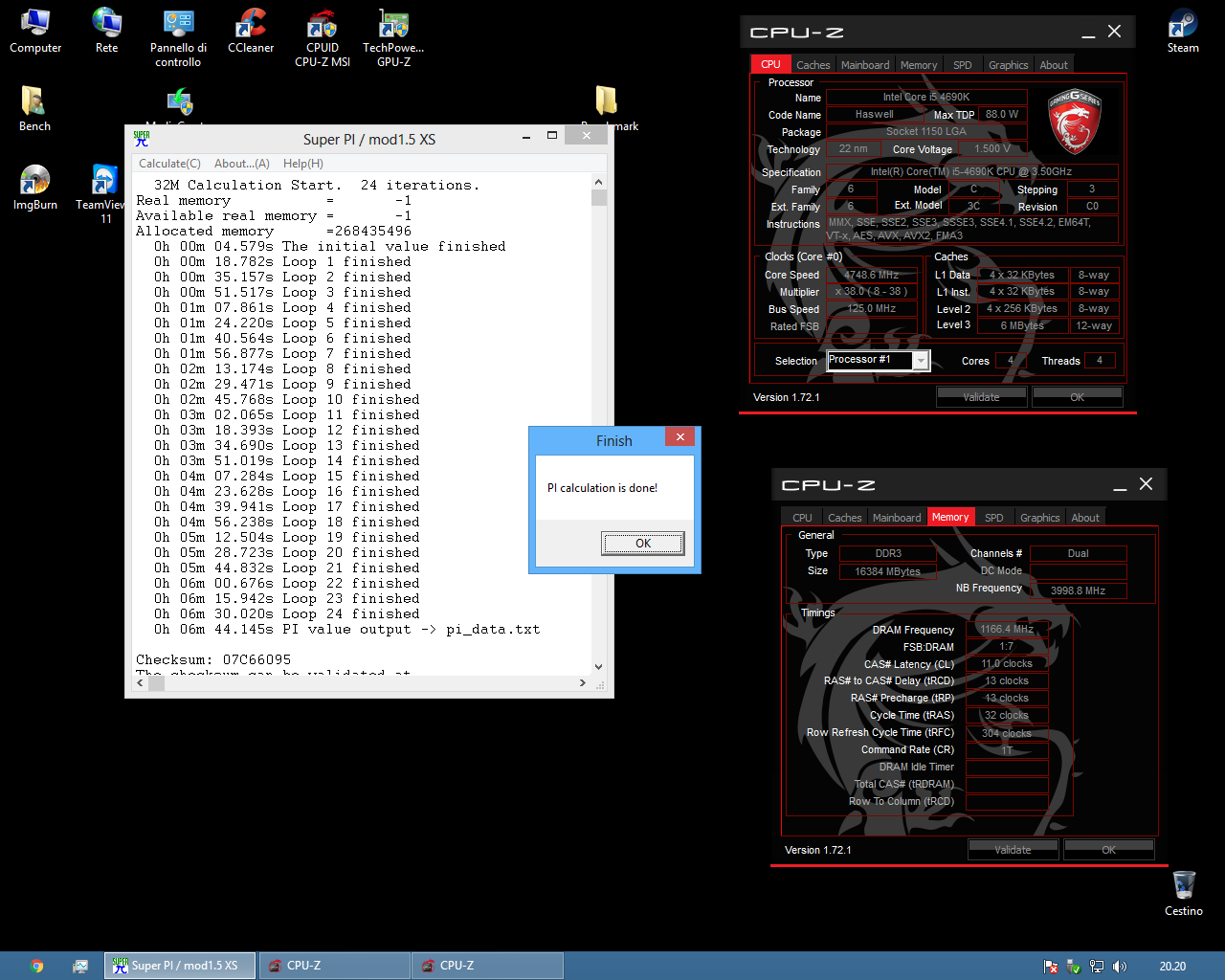Open the Cestino recycle bin
Image resolution: width=1225 pixels, height=980 pixels.
1184,894
